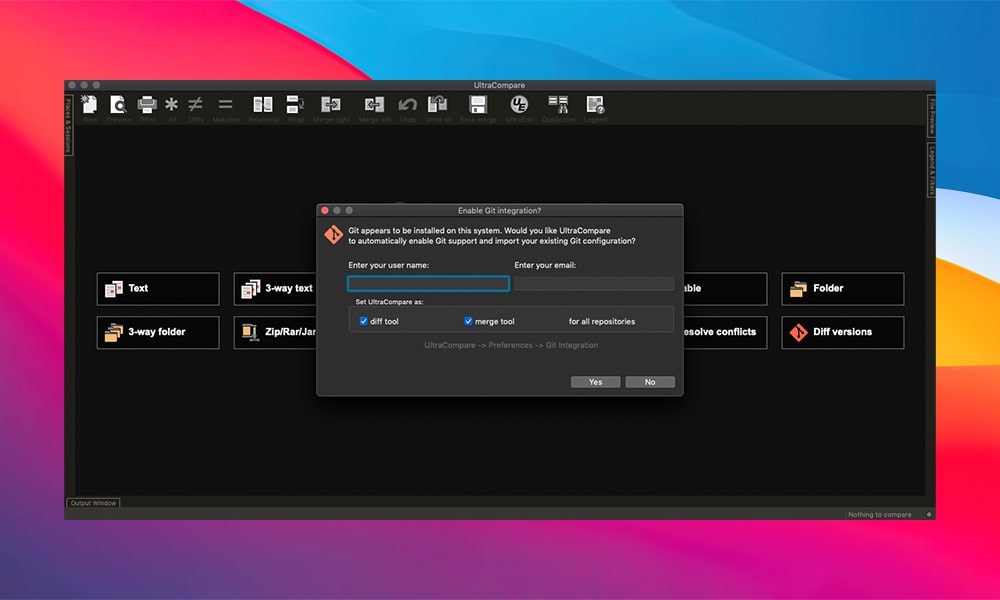
Task: Click the Print toolbar icon
Action: pyautogui.click(x=147, y=105)
